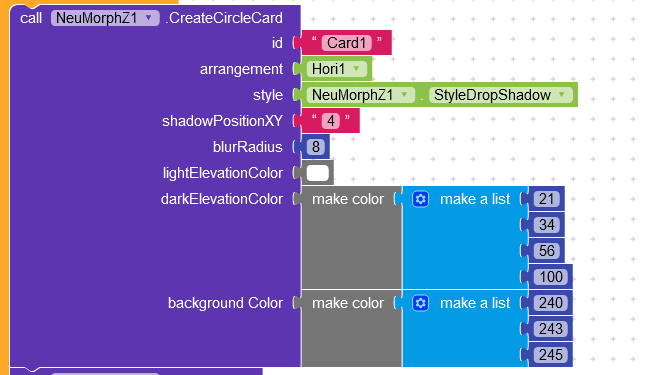The width and height of the screenshot is (645, 375).
Task: Edit the number 243 in list
Action: click(550, 329)
